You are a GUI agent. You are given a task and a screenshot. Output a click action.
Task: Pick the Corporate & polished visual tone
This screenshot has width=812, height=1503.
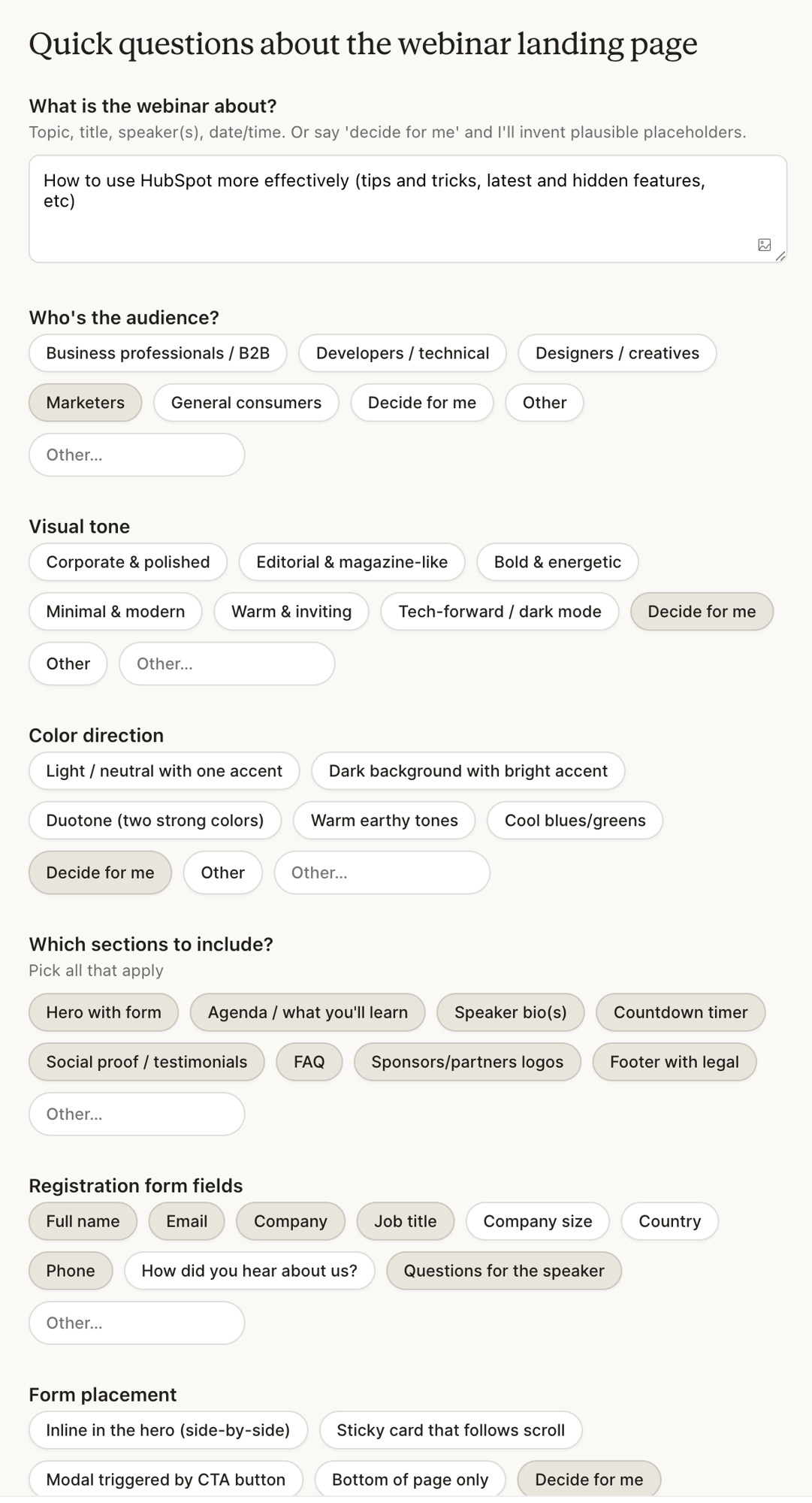coord(128,562)
